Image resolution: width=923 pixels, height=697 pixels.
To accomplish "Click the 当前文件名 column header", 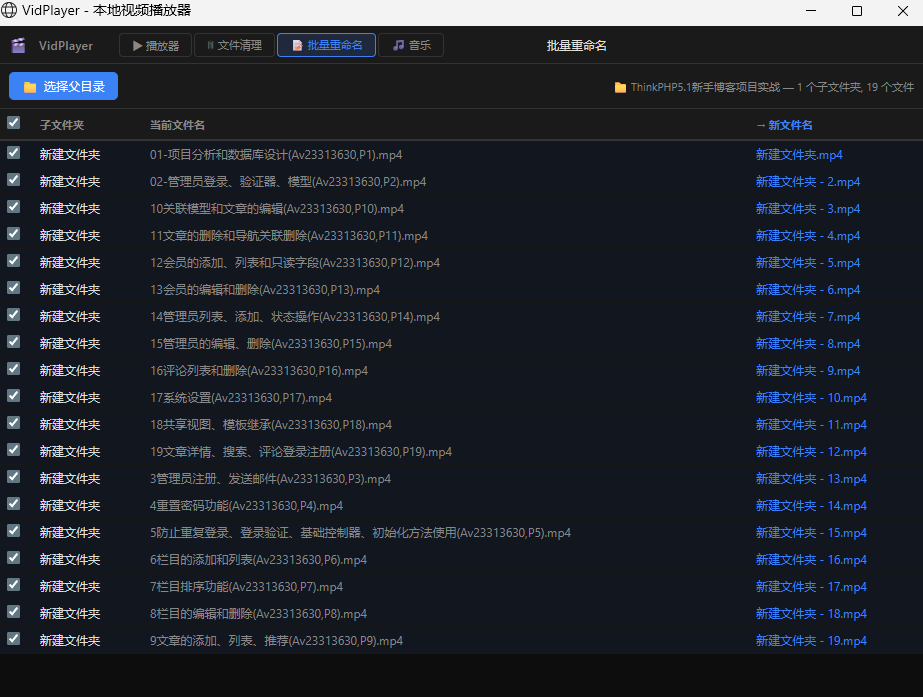I will pos(177,125).
